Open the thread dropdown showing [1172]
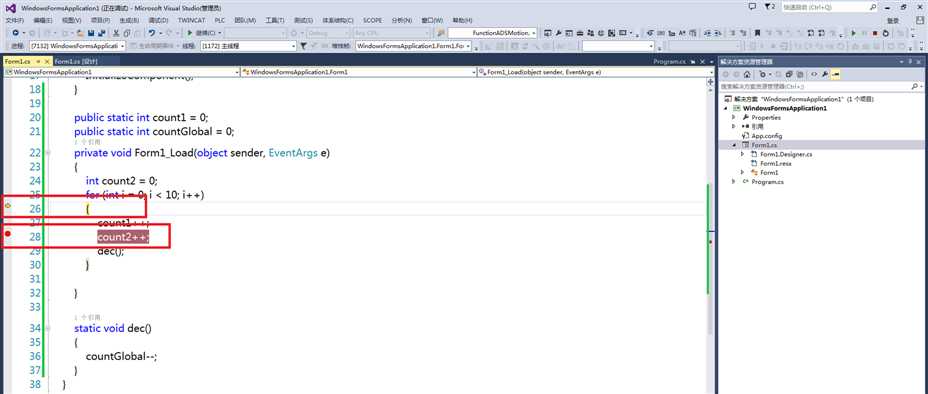This screenshot has width=928, height=394. (x=248, y=46)
